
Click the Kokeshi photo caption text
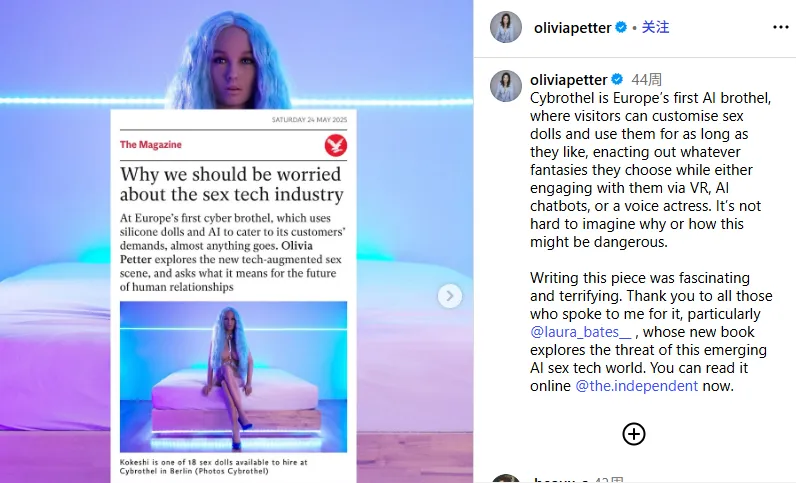(214, 466)
